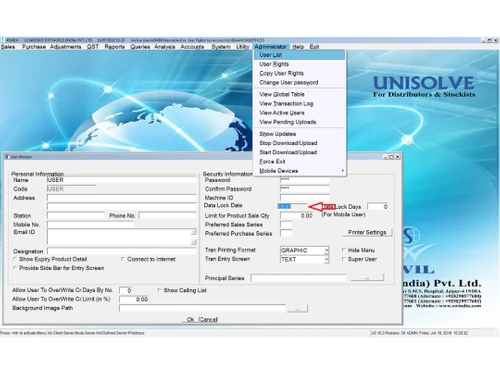
Task: Click the Code input field
Action: 71,189
